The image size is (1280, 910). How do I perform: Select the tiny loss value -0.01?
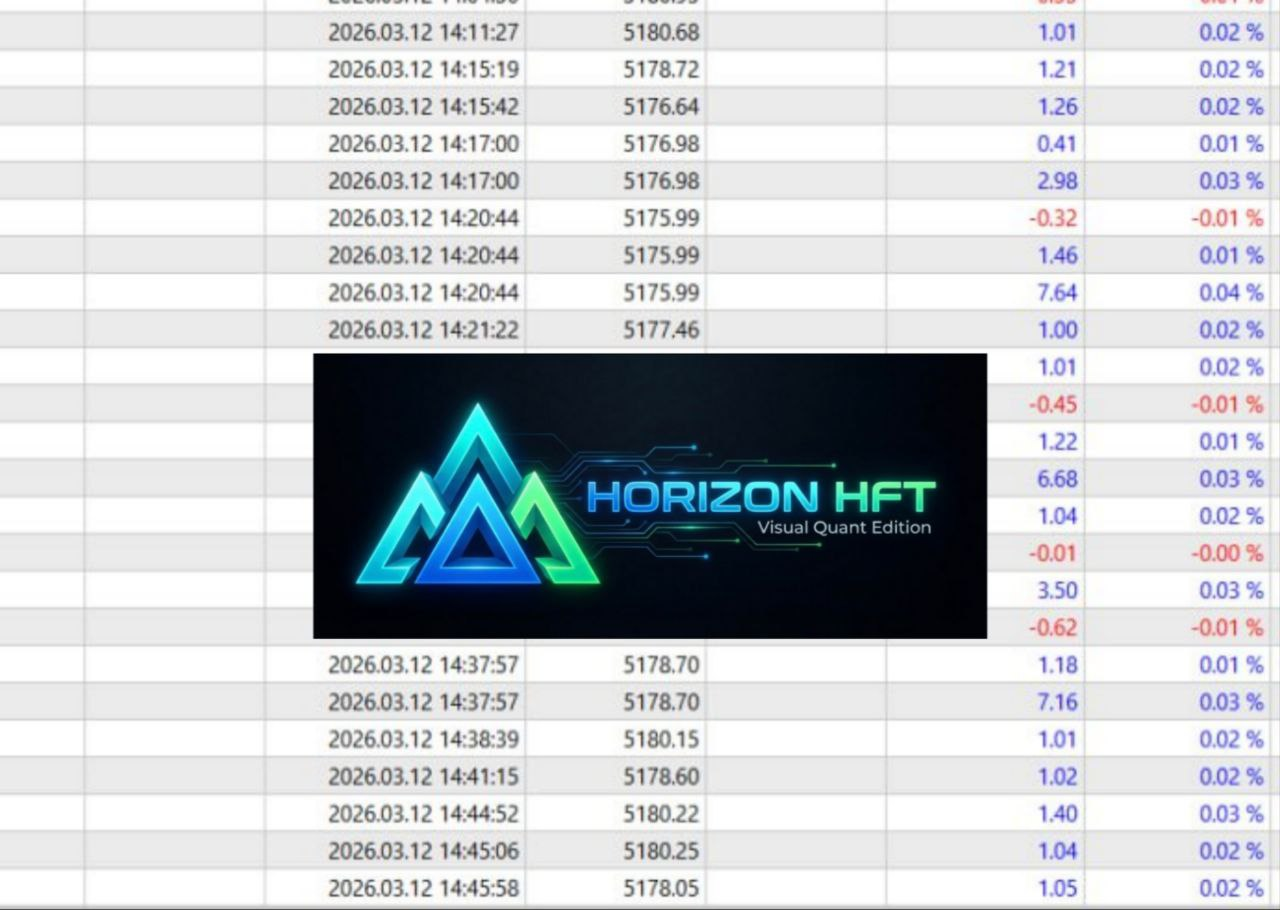click(1053, 553)
